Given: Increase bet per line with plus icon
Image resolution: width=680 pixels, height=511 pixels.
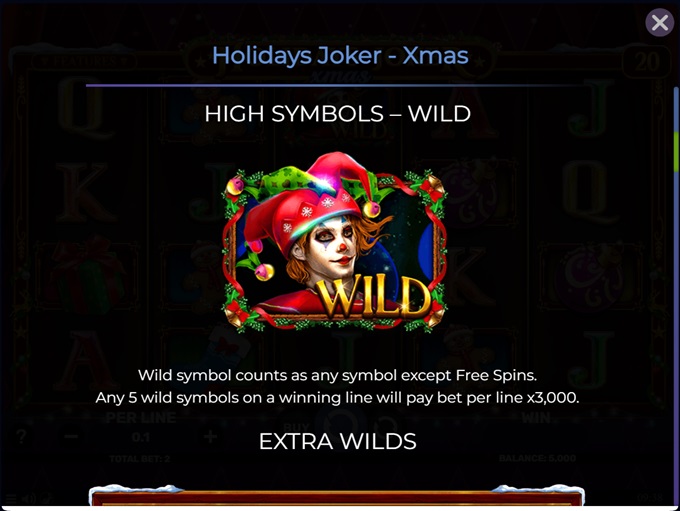Looking at the screenshot, I should coord(210,436).
